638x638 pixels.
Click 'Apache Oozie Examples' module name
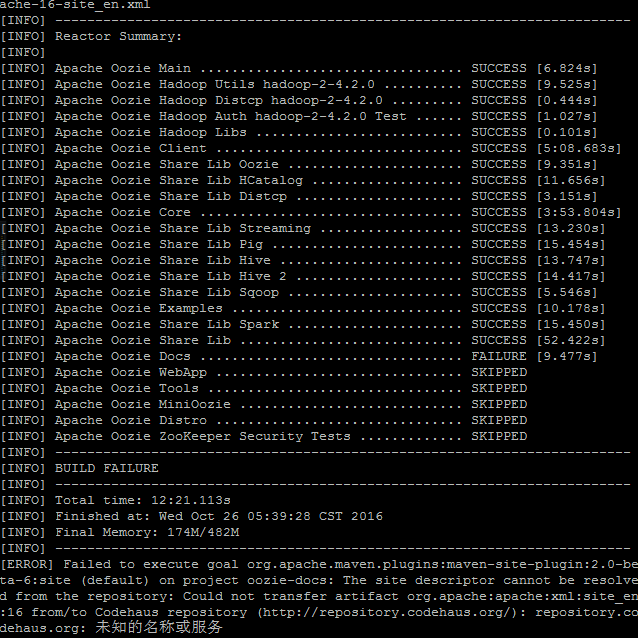click(139, 308)
